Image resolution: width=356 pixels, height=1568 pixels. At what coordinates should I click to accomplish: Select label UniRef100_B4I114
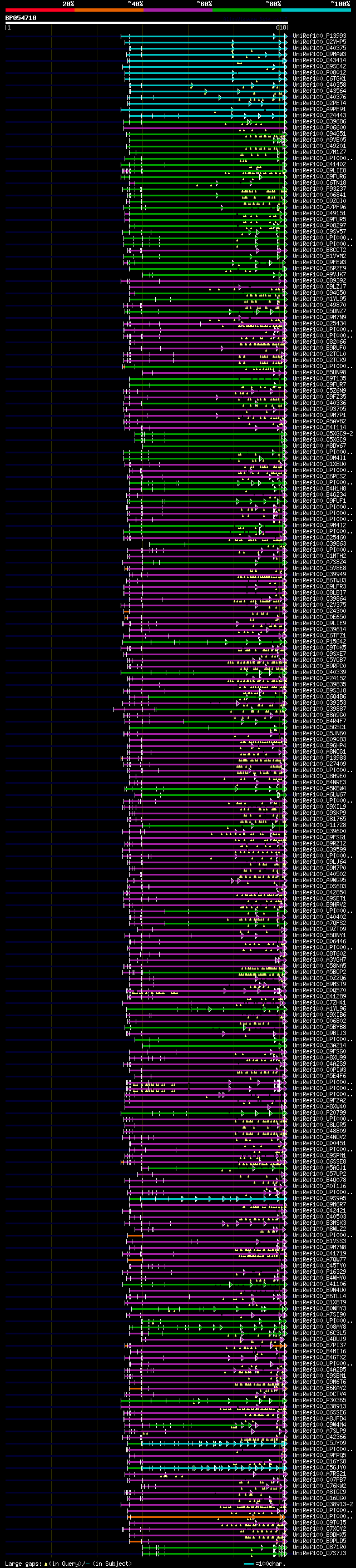pos(319,428)
